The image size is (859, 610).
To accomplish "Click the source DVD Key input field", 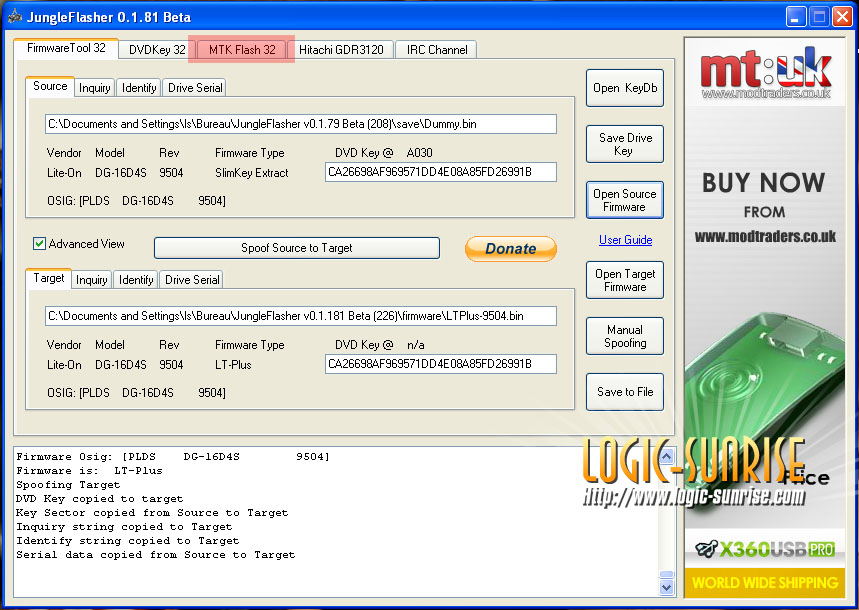I will coord(441,172).
